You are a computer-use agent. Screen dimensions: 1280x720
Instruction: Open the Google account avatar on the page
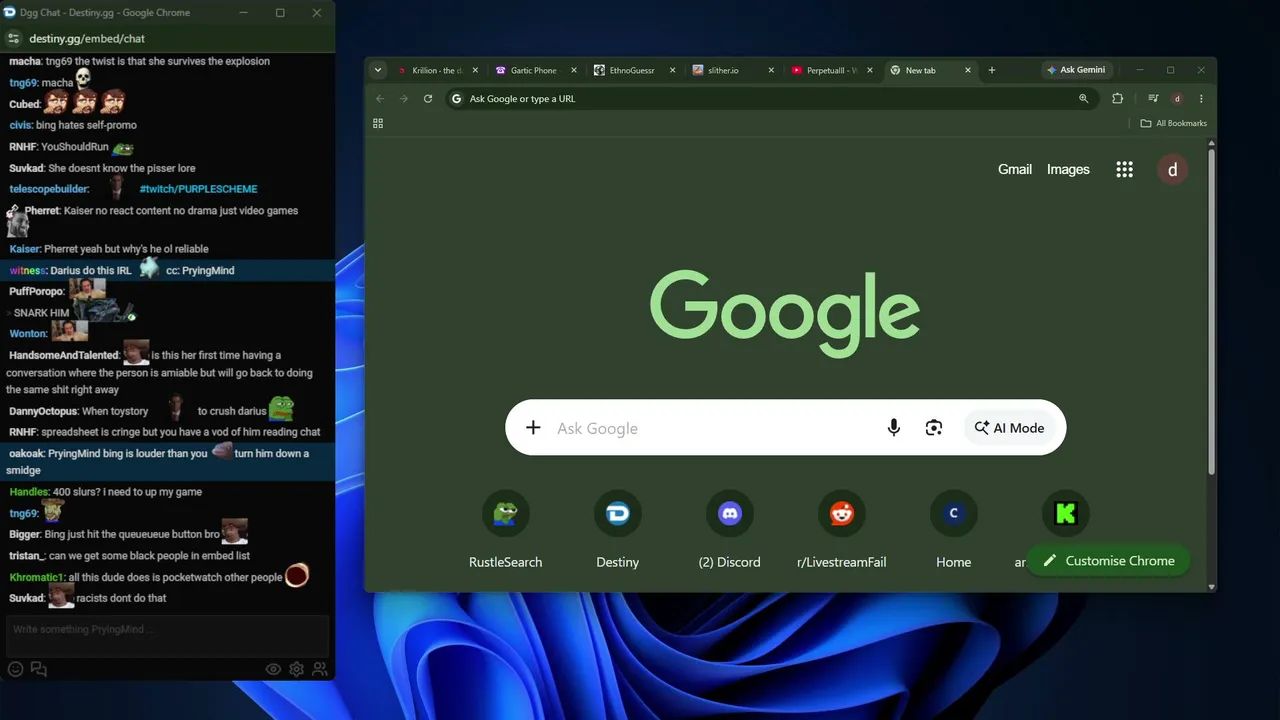1173,170
